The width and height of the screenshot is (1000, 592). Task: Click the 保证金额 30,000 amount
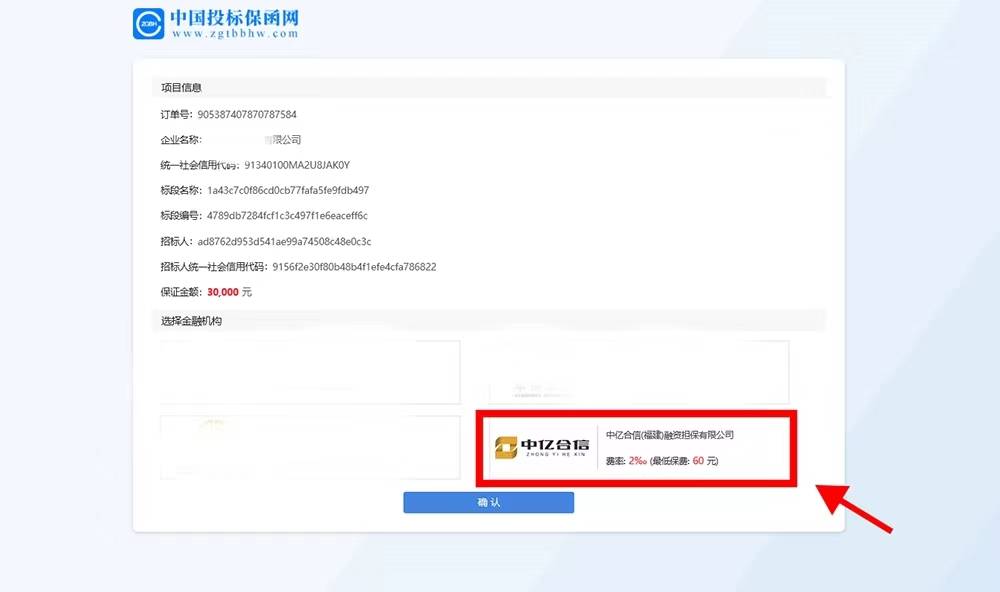[222, 292]
